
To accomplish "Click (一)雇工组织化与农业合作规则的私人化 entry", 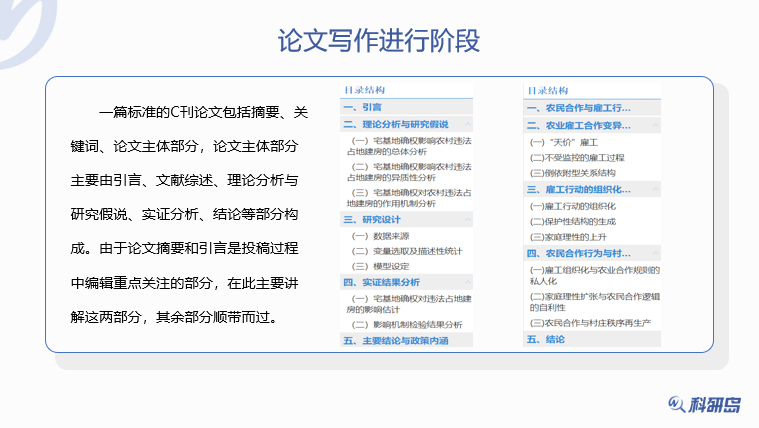I will [x=595, y=275].
